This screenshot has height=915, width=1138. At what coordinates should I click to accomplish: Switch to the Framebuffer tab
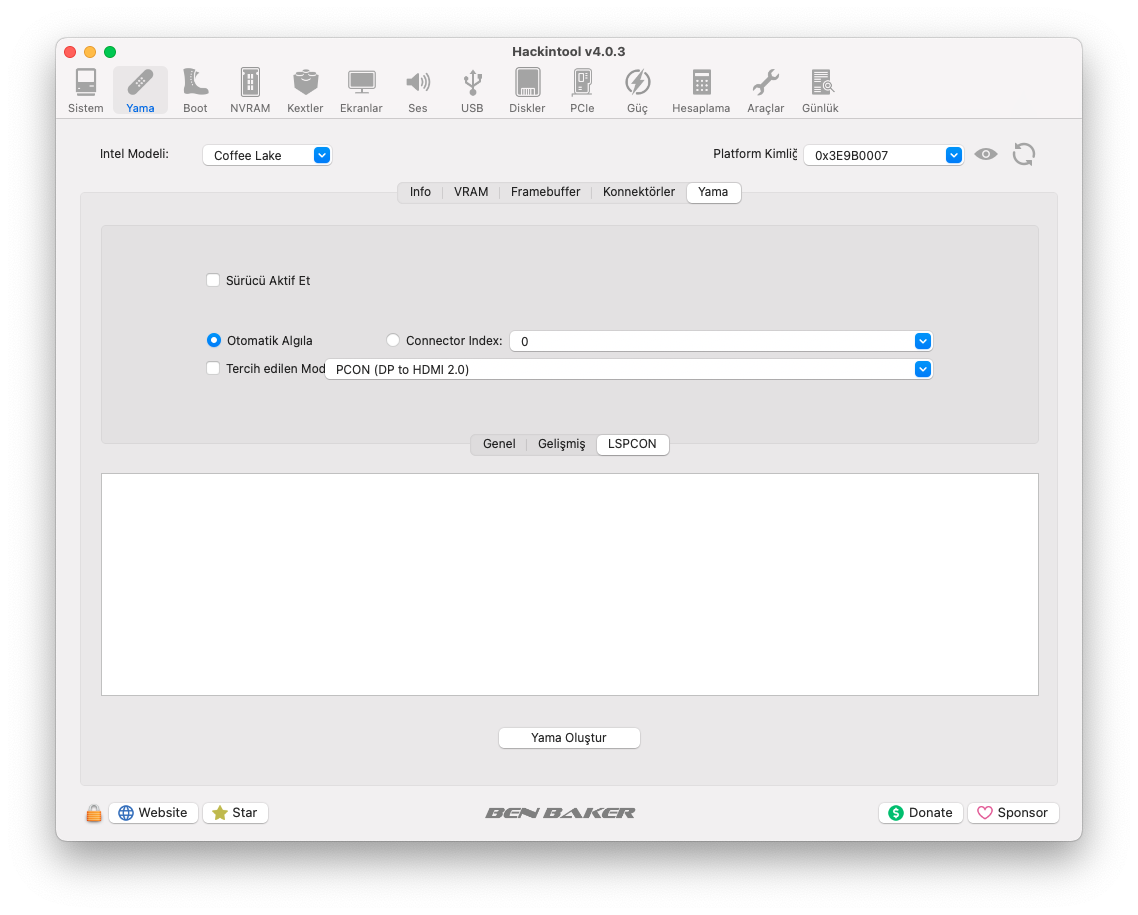[x=545, y=192]
